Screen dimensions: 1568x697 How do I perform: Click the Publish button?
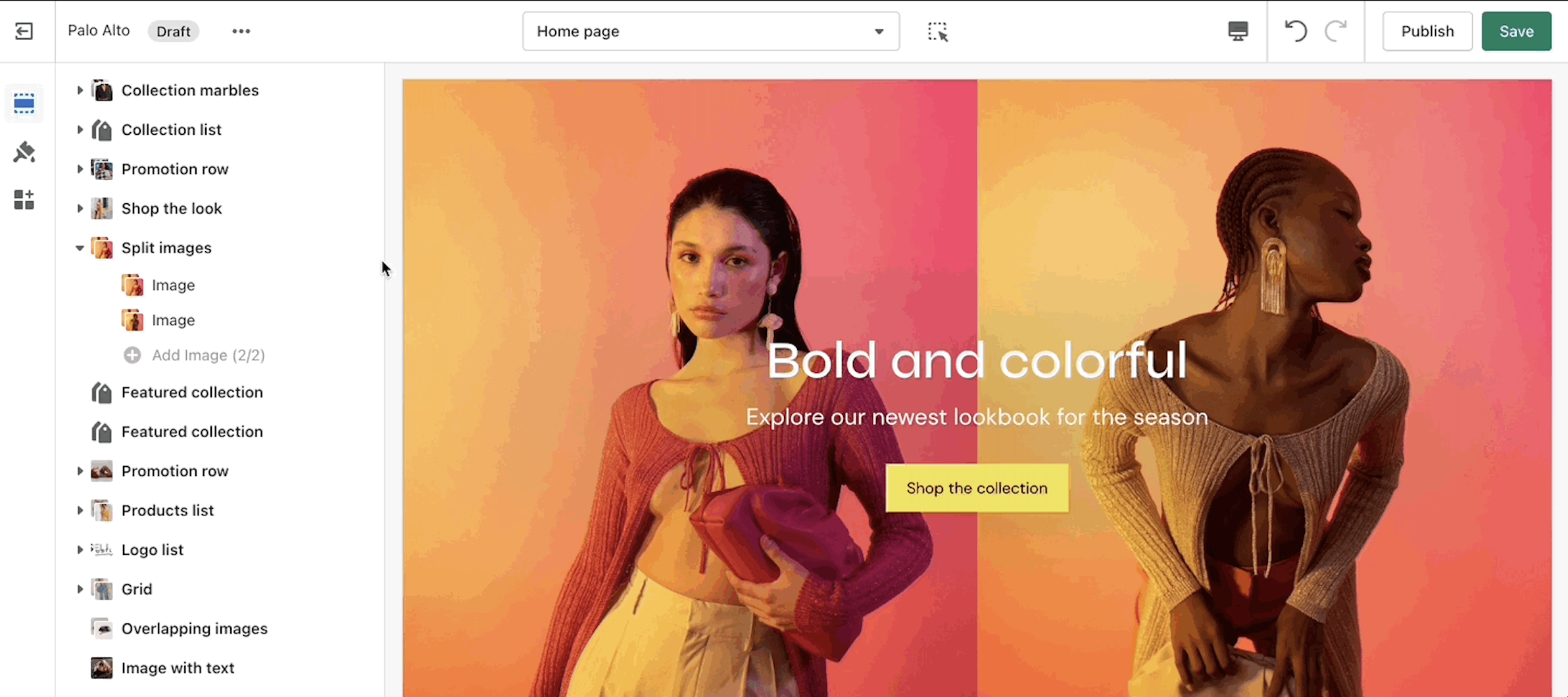pos(1427,31)
